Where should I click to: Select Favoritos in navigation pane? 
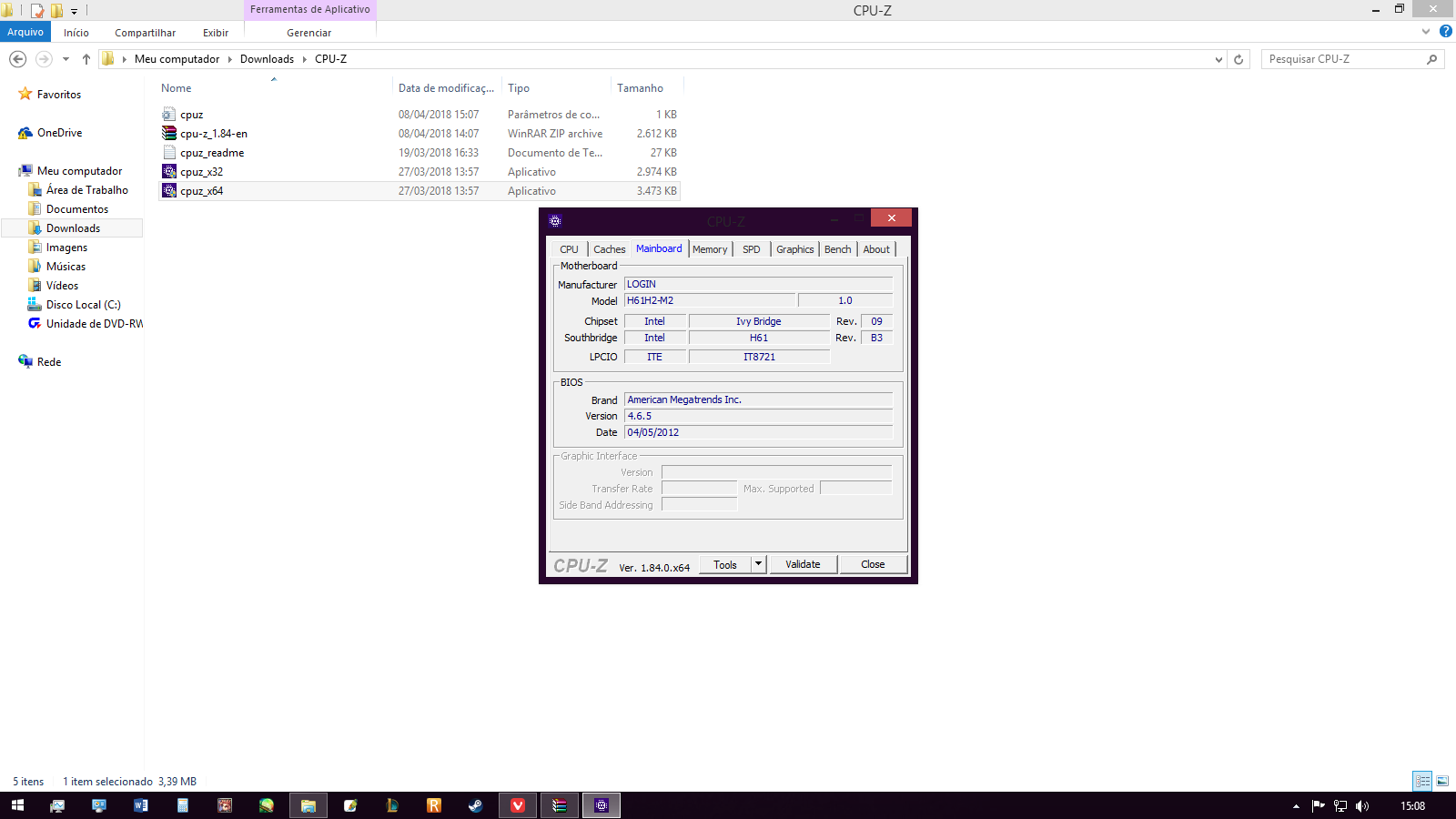[x=59, y=95]
